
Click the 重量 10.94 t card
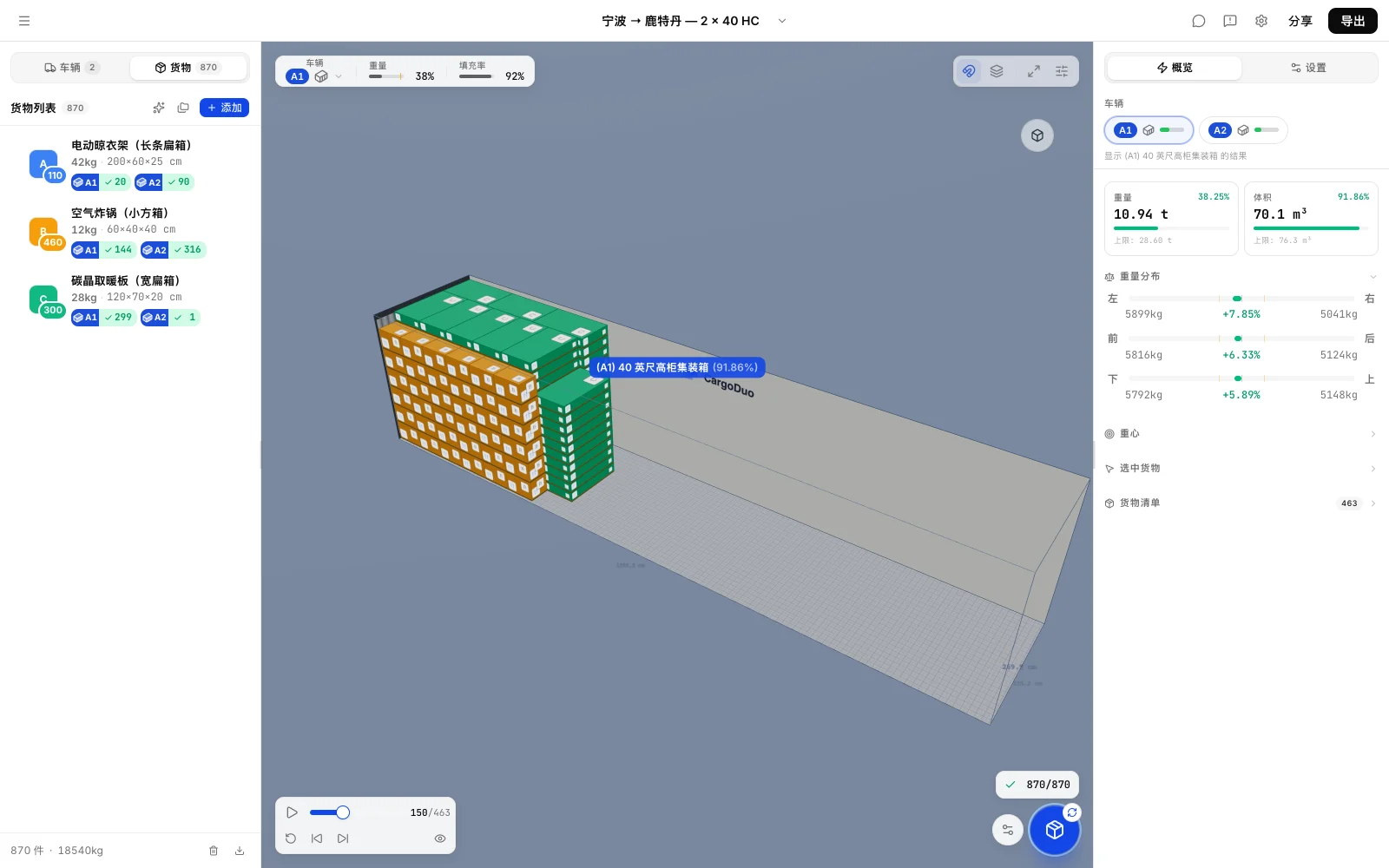coord(1171,219)
